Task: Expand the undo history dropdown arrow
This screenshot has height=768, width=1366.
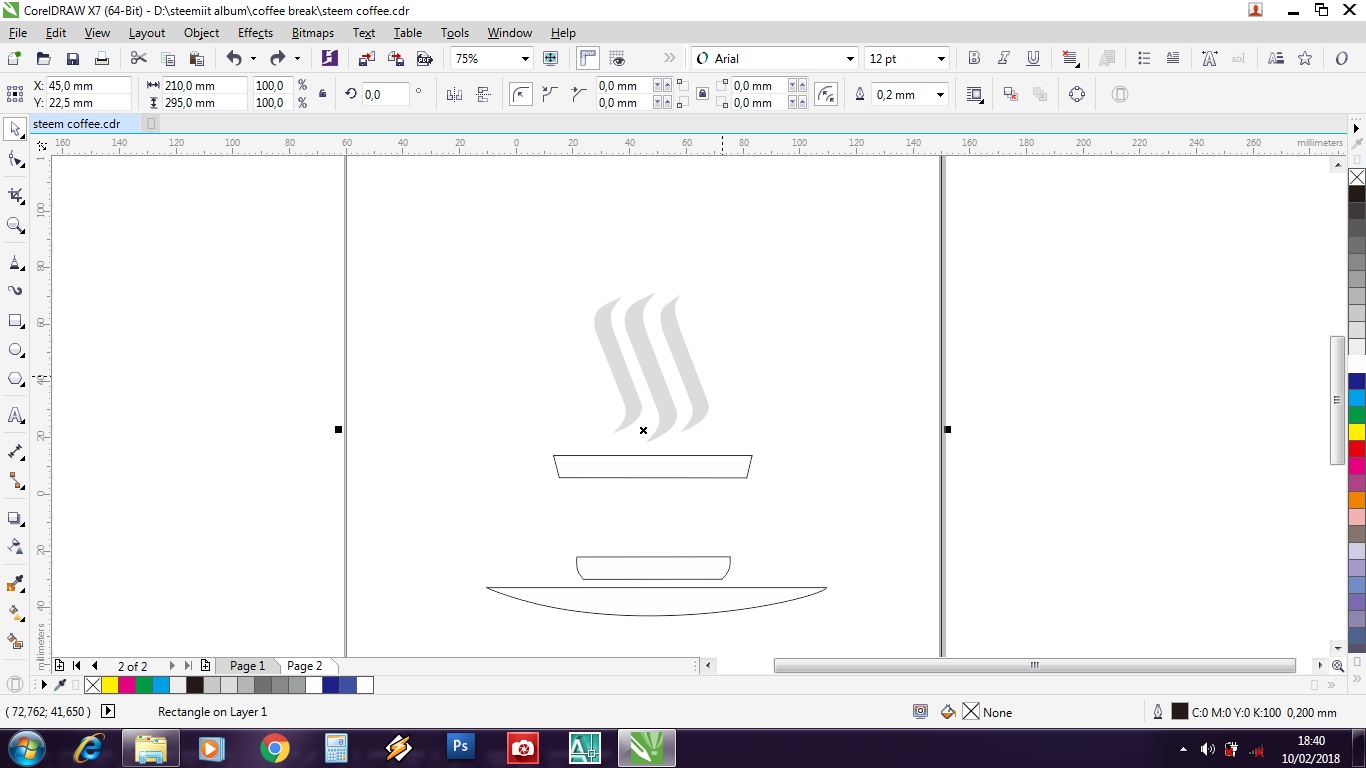Action: click(x=252, y=59)
